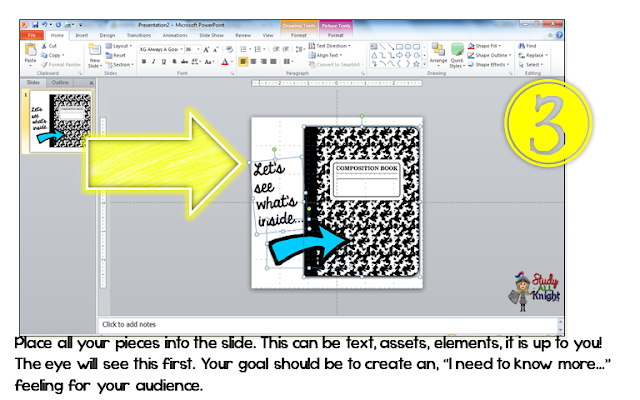Toggle Align Text Right button
The width and height of the screenshot is (640, 400).
pos(264,62)
